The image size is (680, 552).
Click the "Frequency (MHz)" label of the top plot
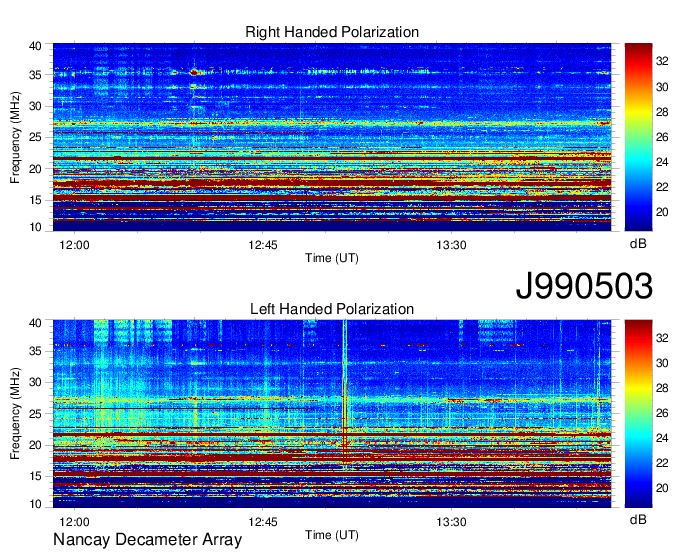tap(15, 137)
